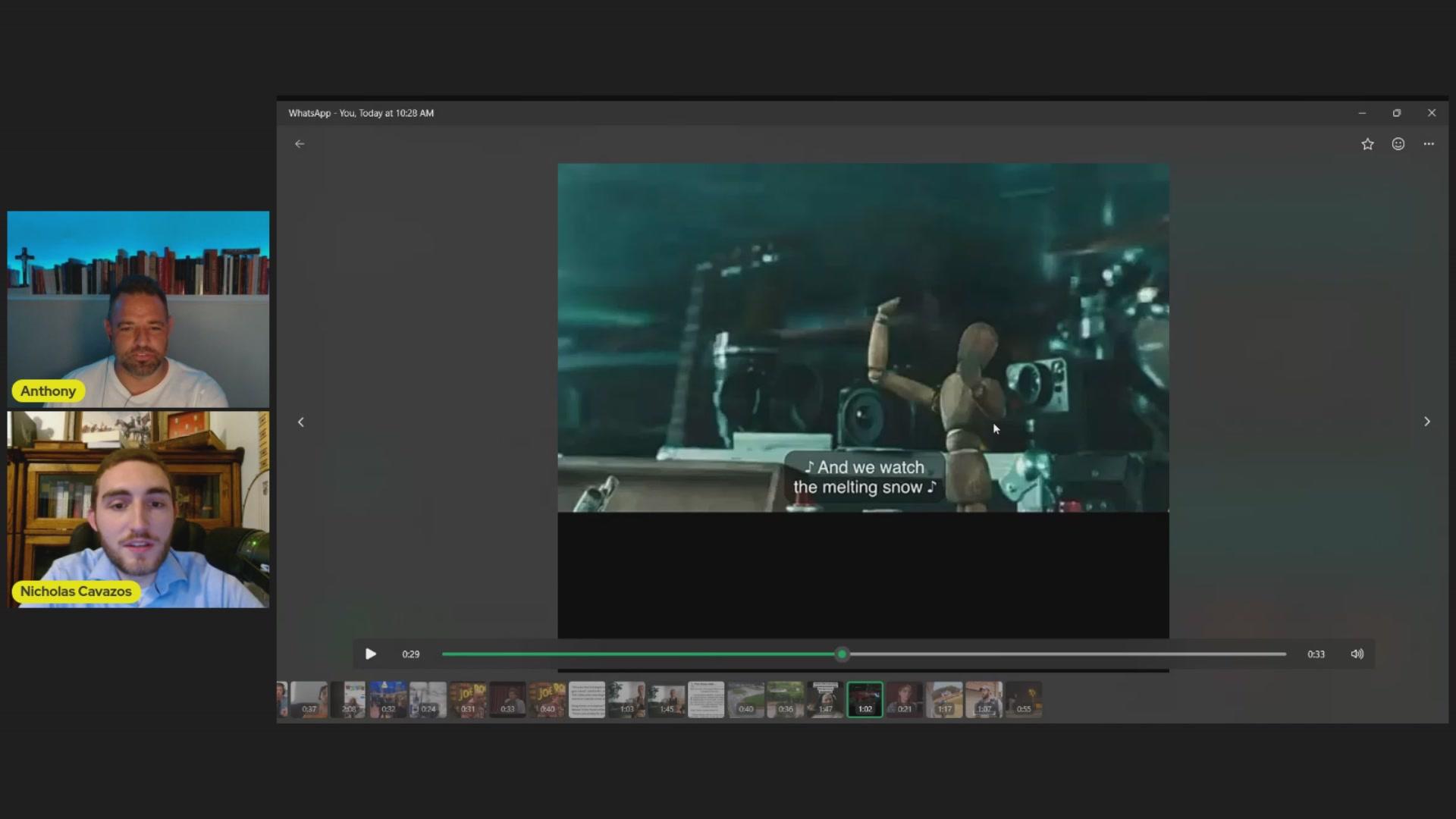The width and height of the screenshot is (1456, 819).
Task: Select the thumbnail with duration 2:08
Action: click(x=350, y=699)
